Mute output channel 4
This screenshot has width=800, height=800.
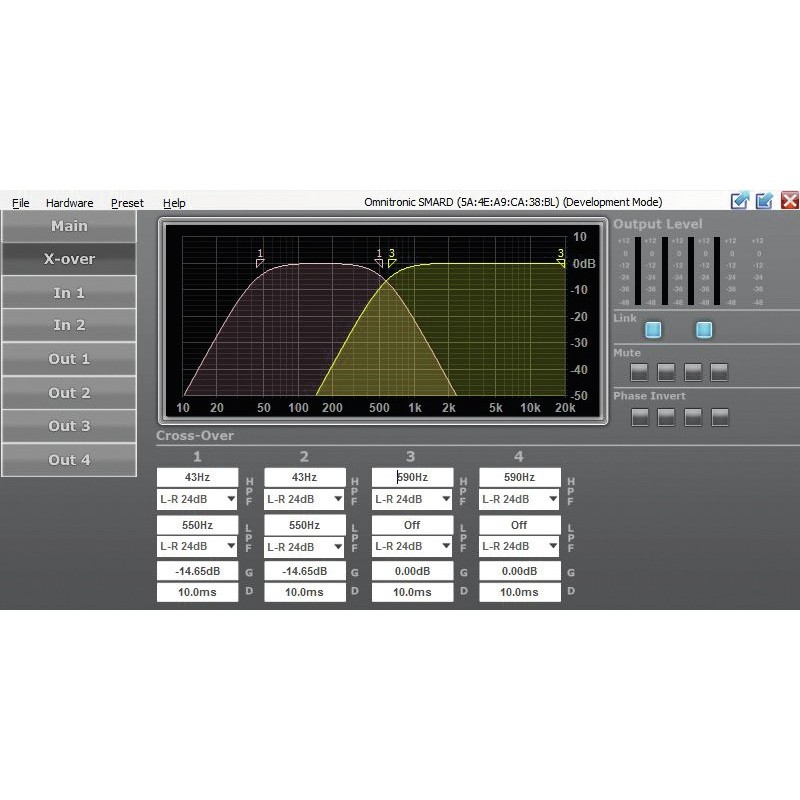(x=719, y=372)
